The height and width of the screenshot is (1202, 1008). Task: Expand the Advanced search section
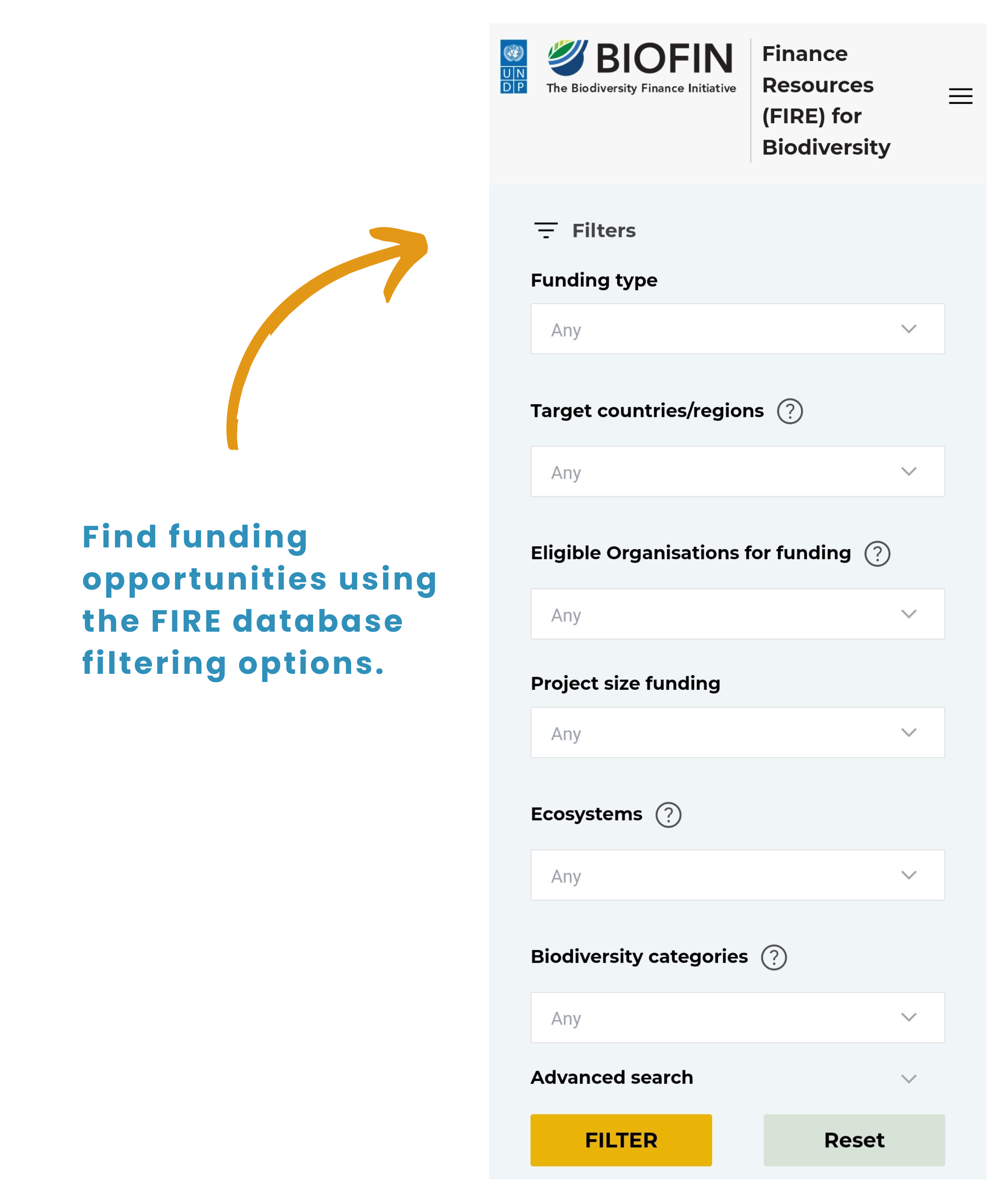pos(908,1078)
